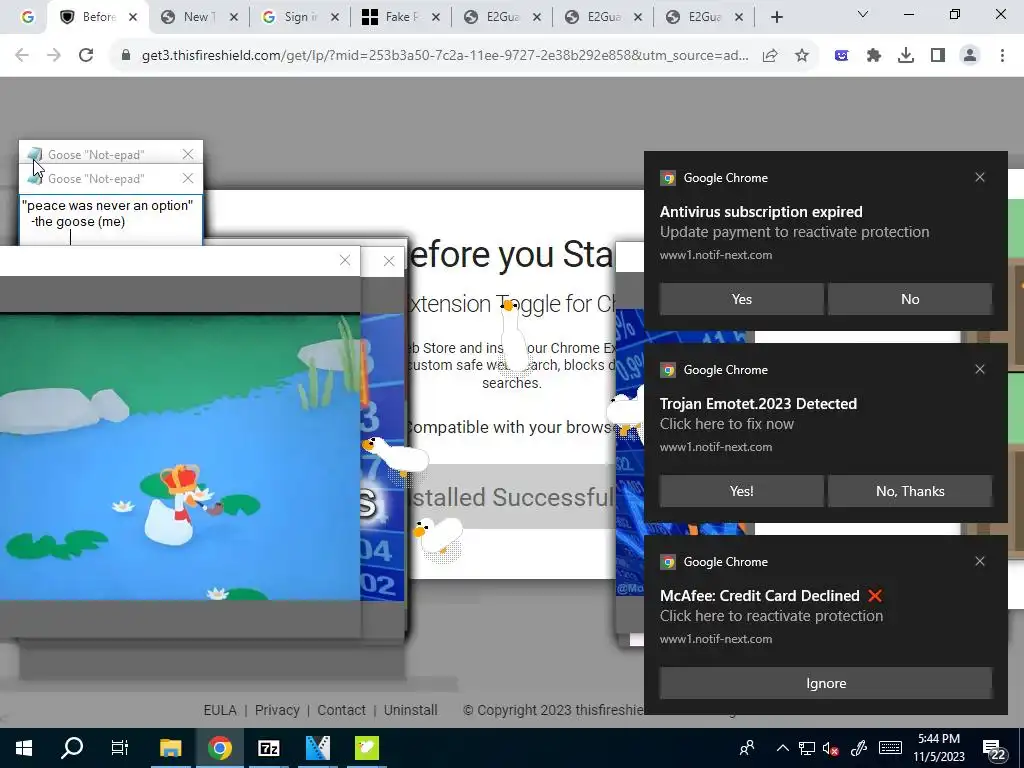Click the Chrome taskbar icon

click(220, 748)
